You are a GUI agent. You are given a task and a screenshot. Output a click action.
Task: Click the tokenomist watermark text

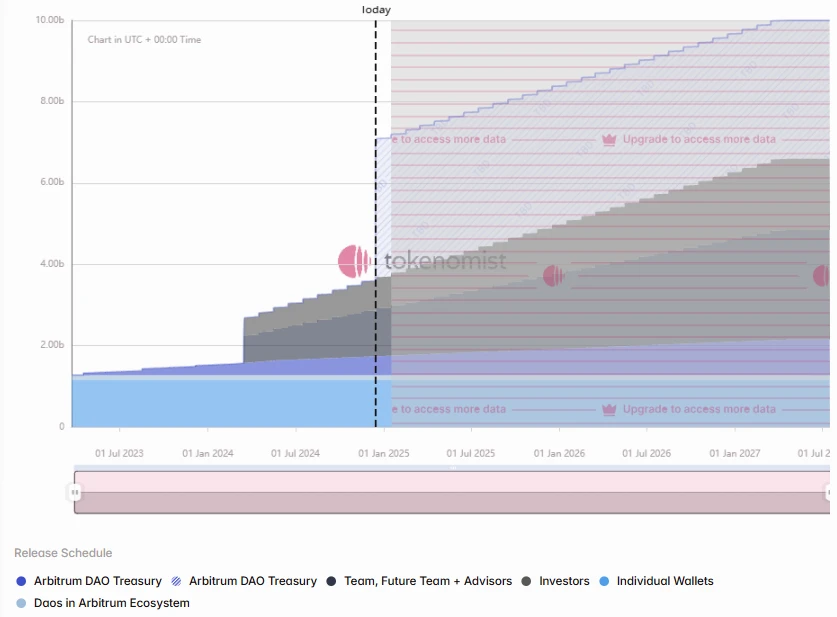point(445,262)
